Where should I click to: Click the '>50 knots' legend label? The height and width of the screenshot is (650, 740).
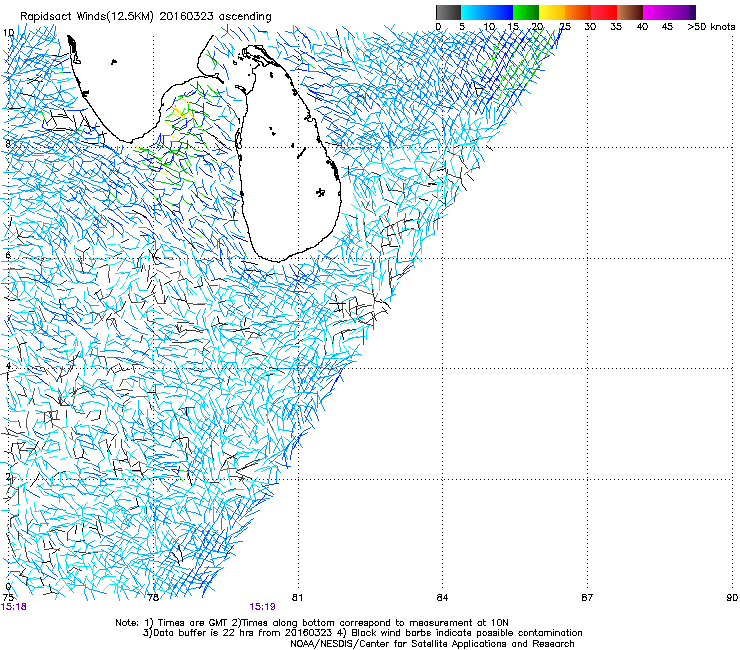(711, 27)
